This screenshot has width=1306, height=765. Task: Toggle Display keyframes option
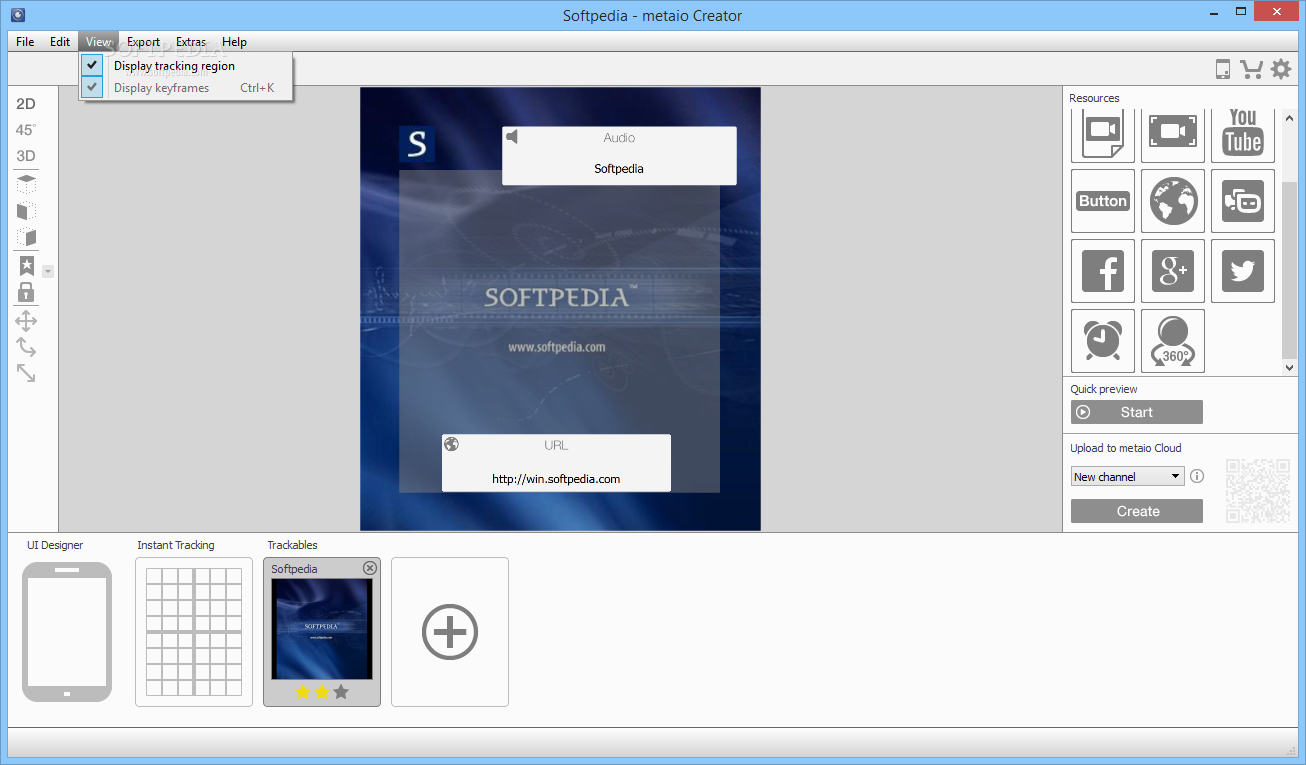tap(186, 88)
